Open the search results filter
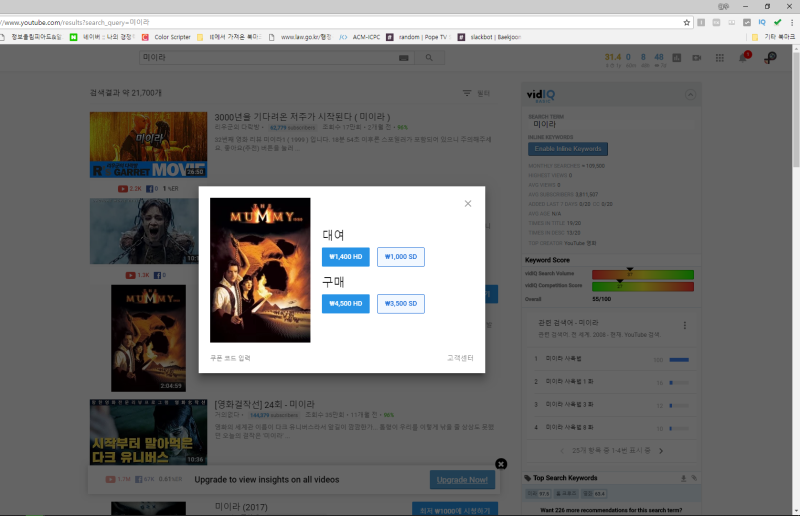800x516 pixels. pos(476,93)
